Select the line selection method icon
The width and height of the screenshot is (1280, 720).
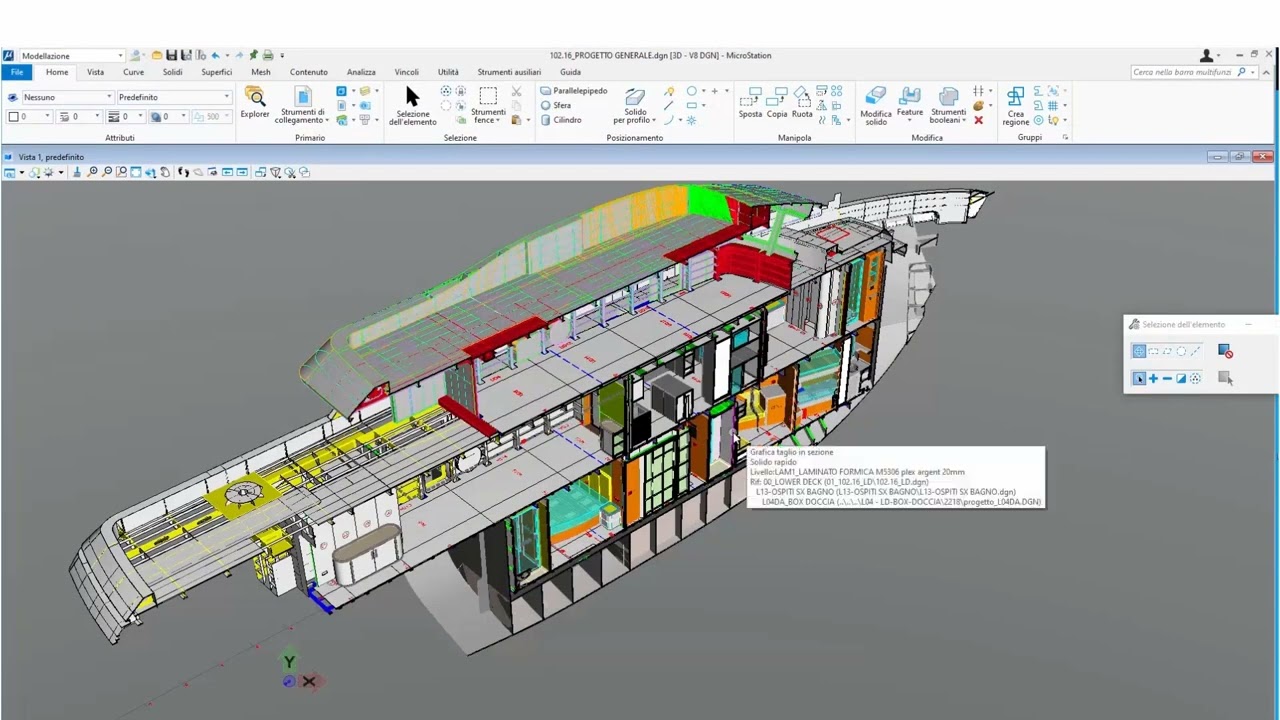coord(1195,351)
